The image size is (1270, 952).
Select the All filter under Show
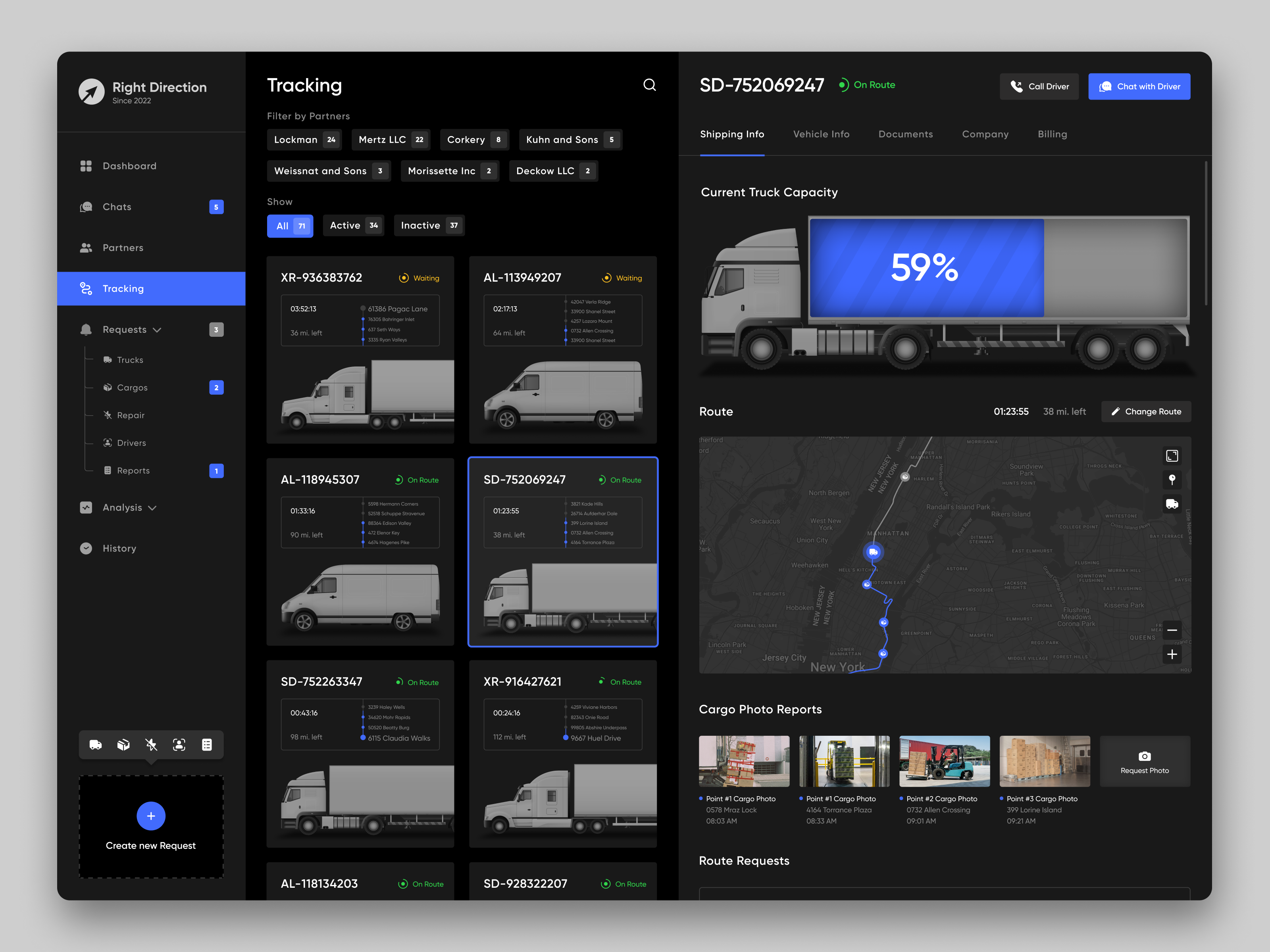click(290, 225)
